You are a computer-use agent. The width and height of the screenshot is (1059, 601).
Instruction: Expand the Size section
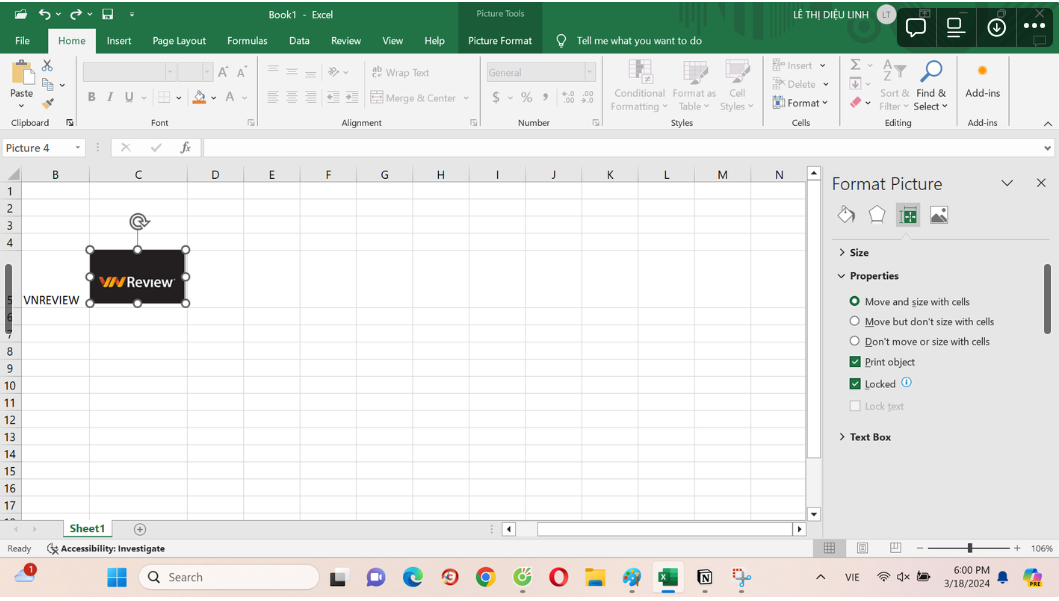858,253
